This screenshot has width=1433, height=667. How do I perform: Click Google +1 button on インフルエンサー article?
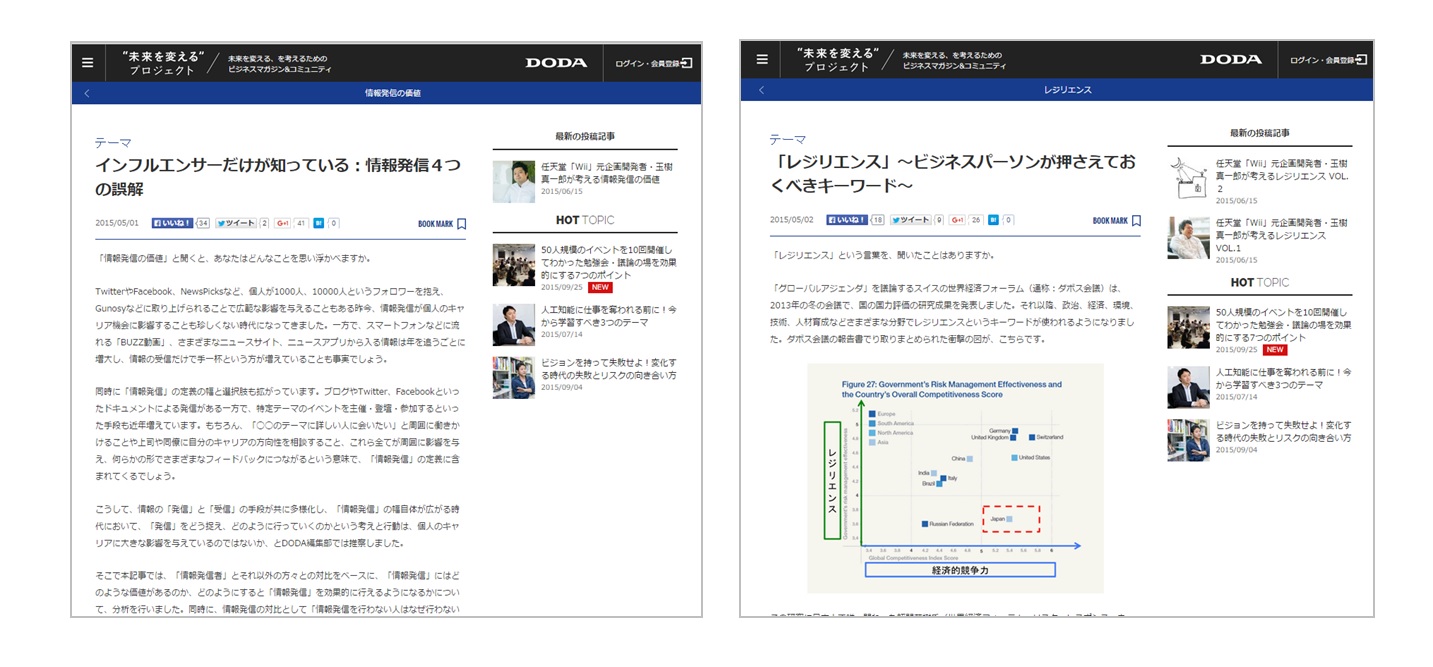[282, 223]
